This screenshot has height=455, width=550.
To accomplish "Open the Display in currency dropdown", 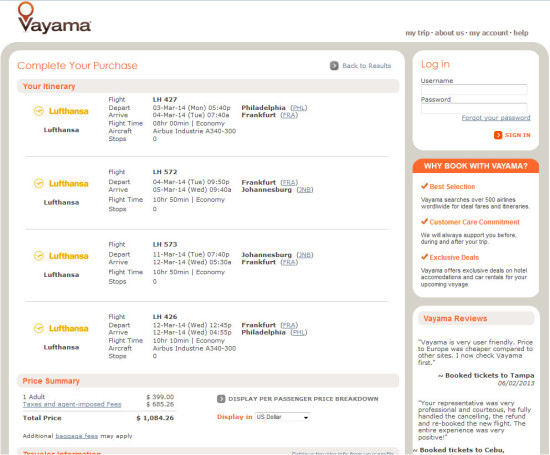I will tap(282, 417).
